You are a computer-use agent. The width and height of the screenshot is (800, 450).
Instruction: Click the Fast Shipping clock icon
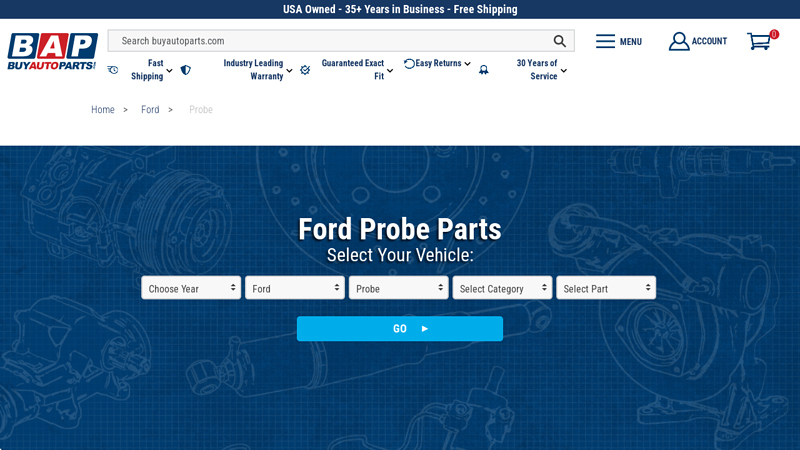coord(113,70)
